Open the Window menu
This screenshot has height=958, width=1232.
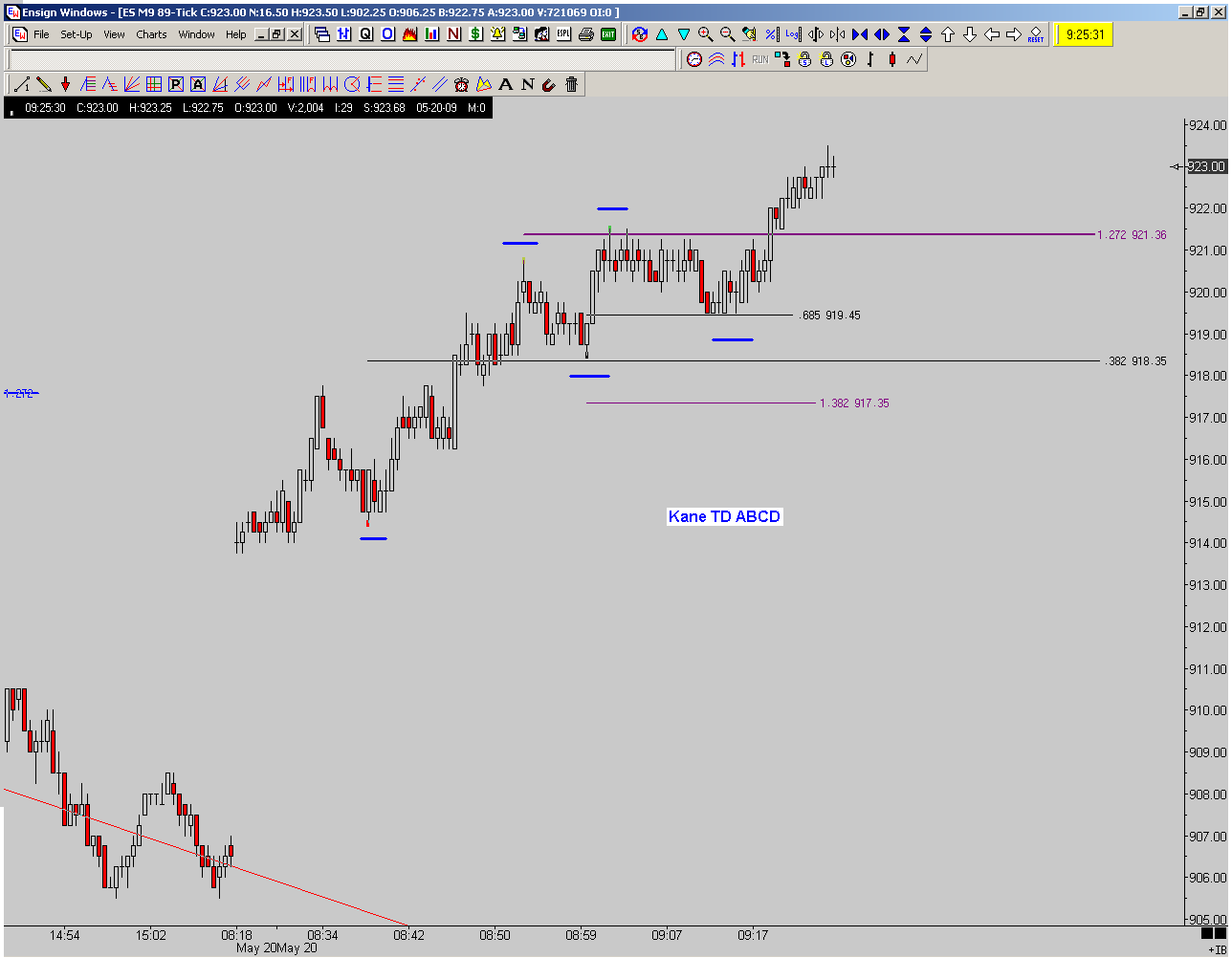[x=197, y=34]
